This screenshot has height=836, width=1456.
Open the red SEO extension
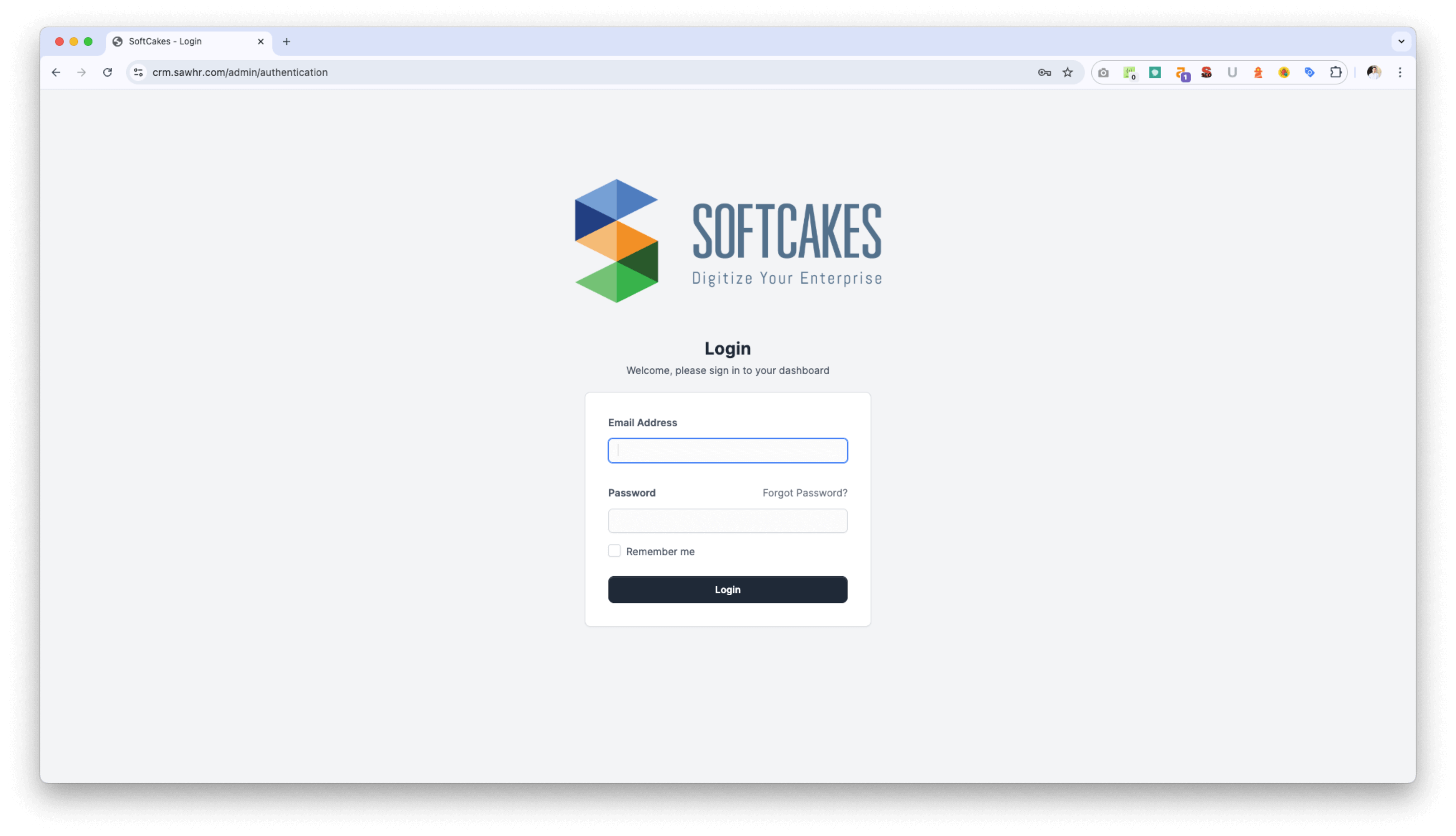pyautogui.click(x=1207, y=72)
